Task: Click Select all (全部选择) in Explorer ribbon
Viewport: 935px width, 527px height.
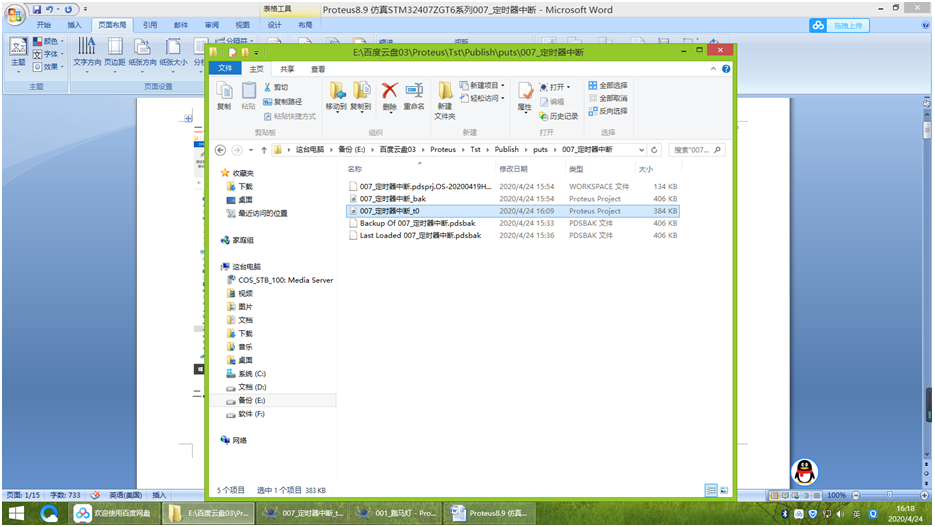Action: point(608,85)
